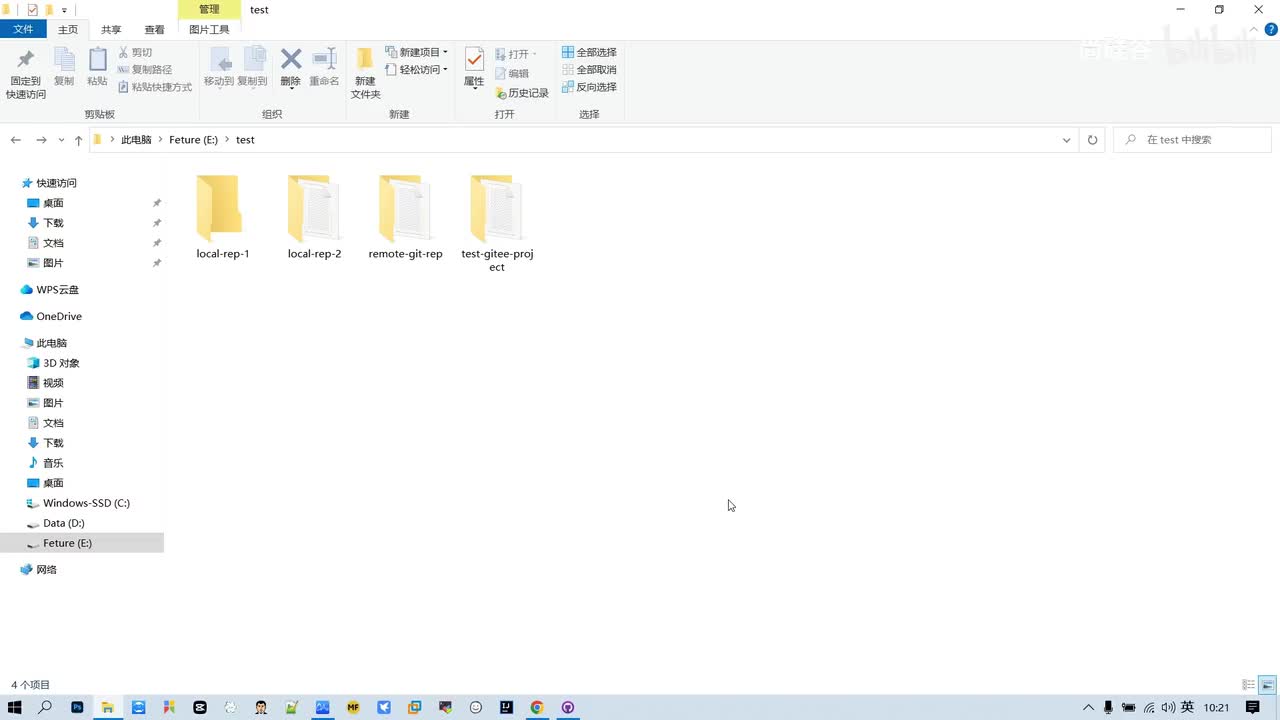Open the Windows Start menu
The image size is (1280, 720).
[14, 707]
